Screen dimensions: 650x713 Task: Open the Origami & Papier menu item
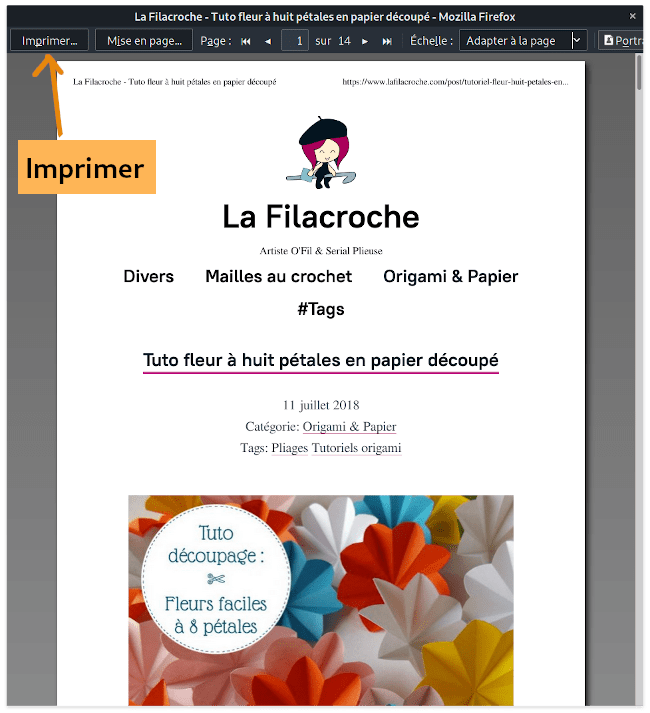point(450,276)
